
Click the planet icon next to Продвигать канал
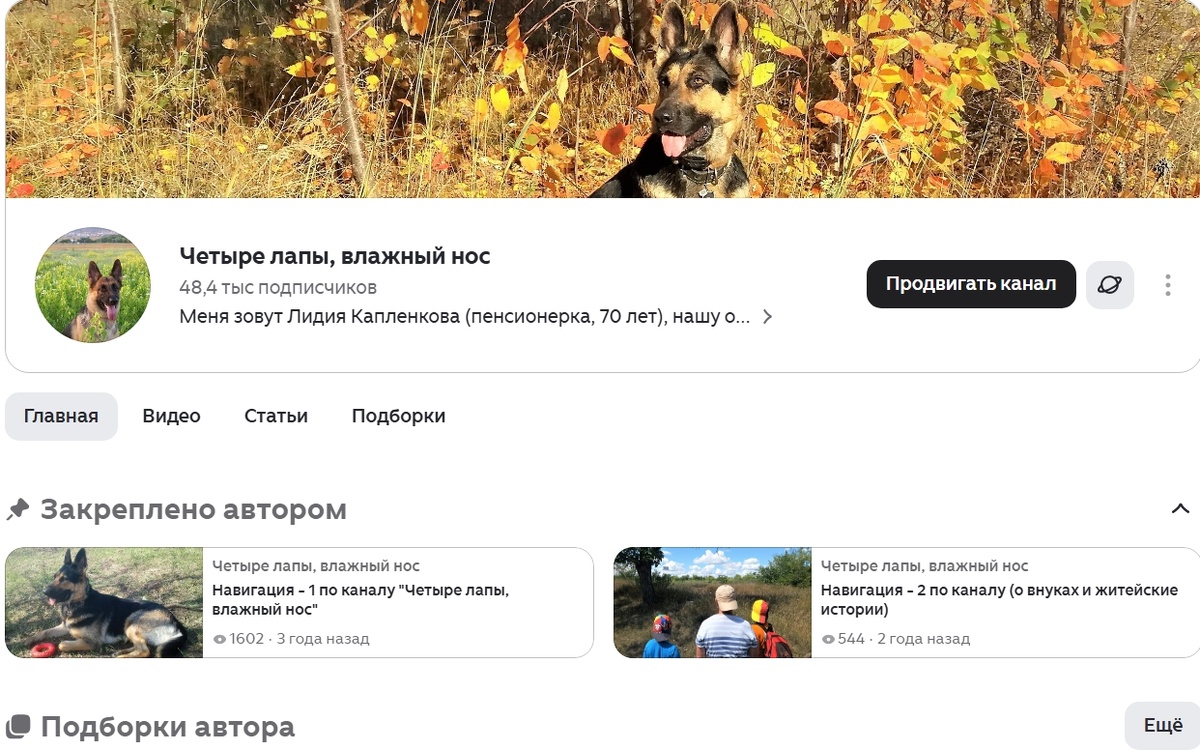1110,284
